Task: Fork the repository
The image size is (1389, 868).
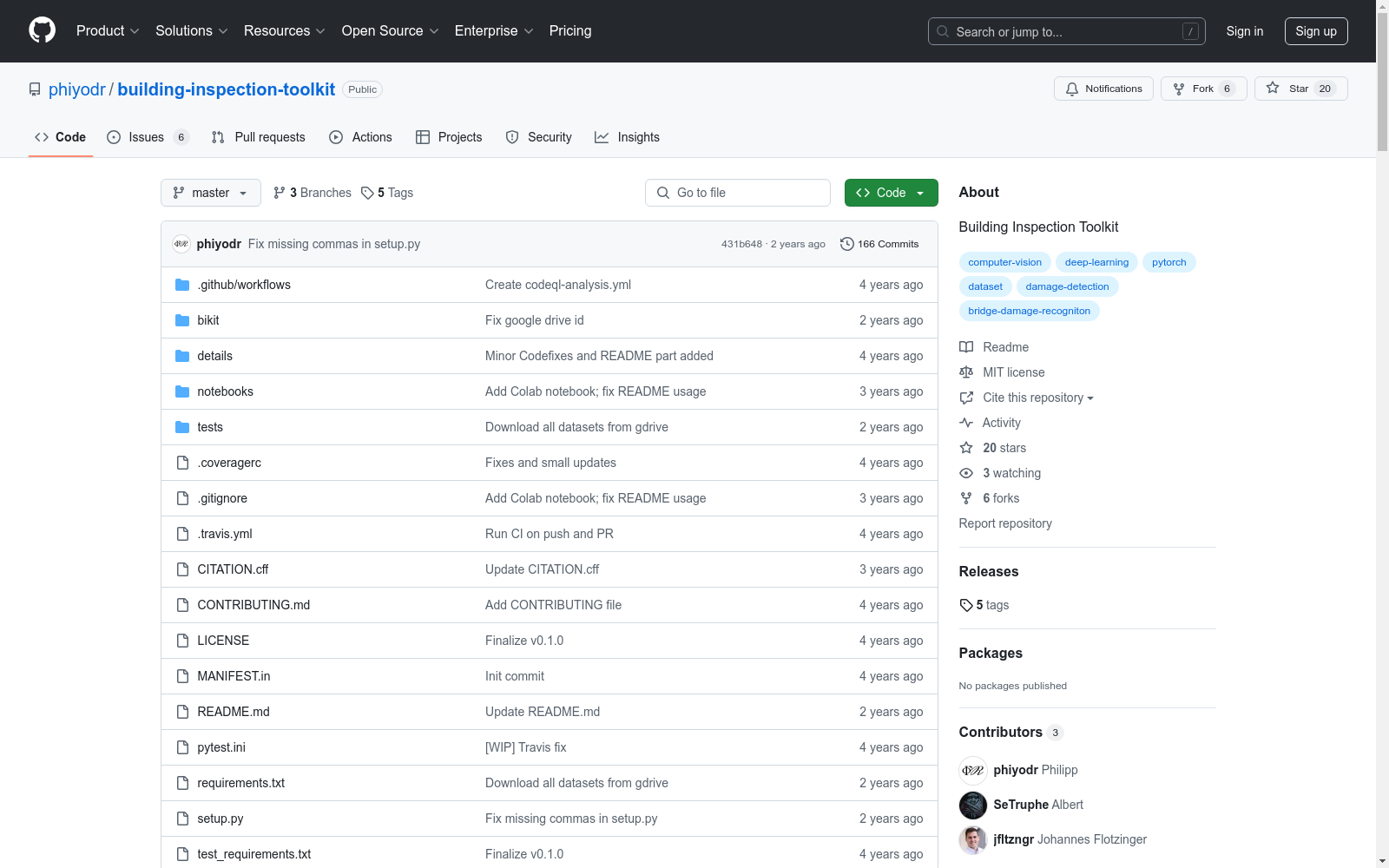Action: coord(1203,89)
